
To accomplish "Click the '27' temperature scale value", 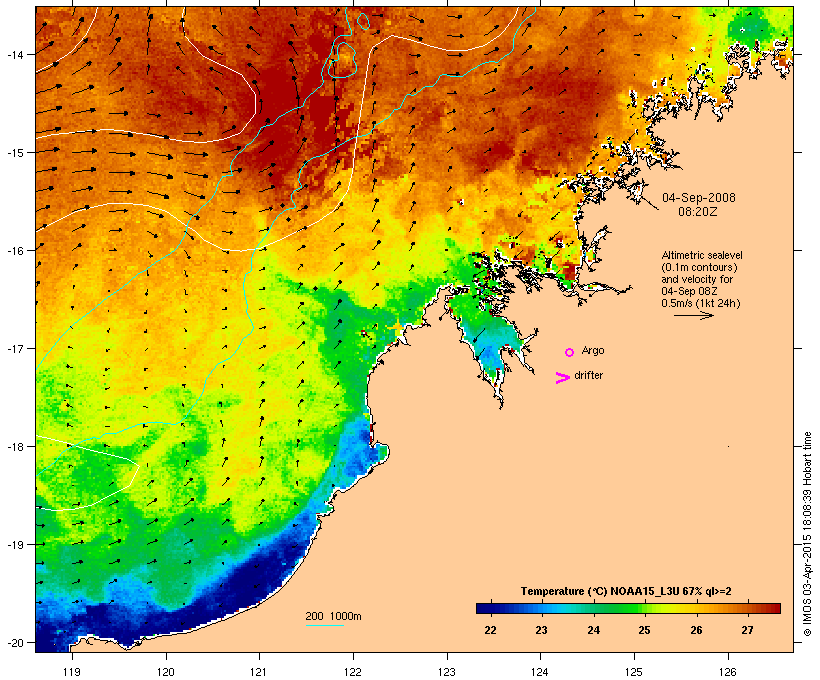I will 747,630.
